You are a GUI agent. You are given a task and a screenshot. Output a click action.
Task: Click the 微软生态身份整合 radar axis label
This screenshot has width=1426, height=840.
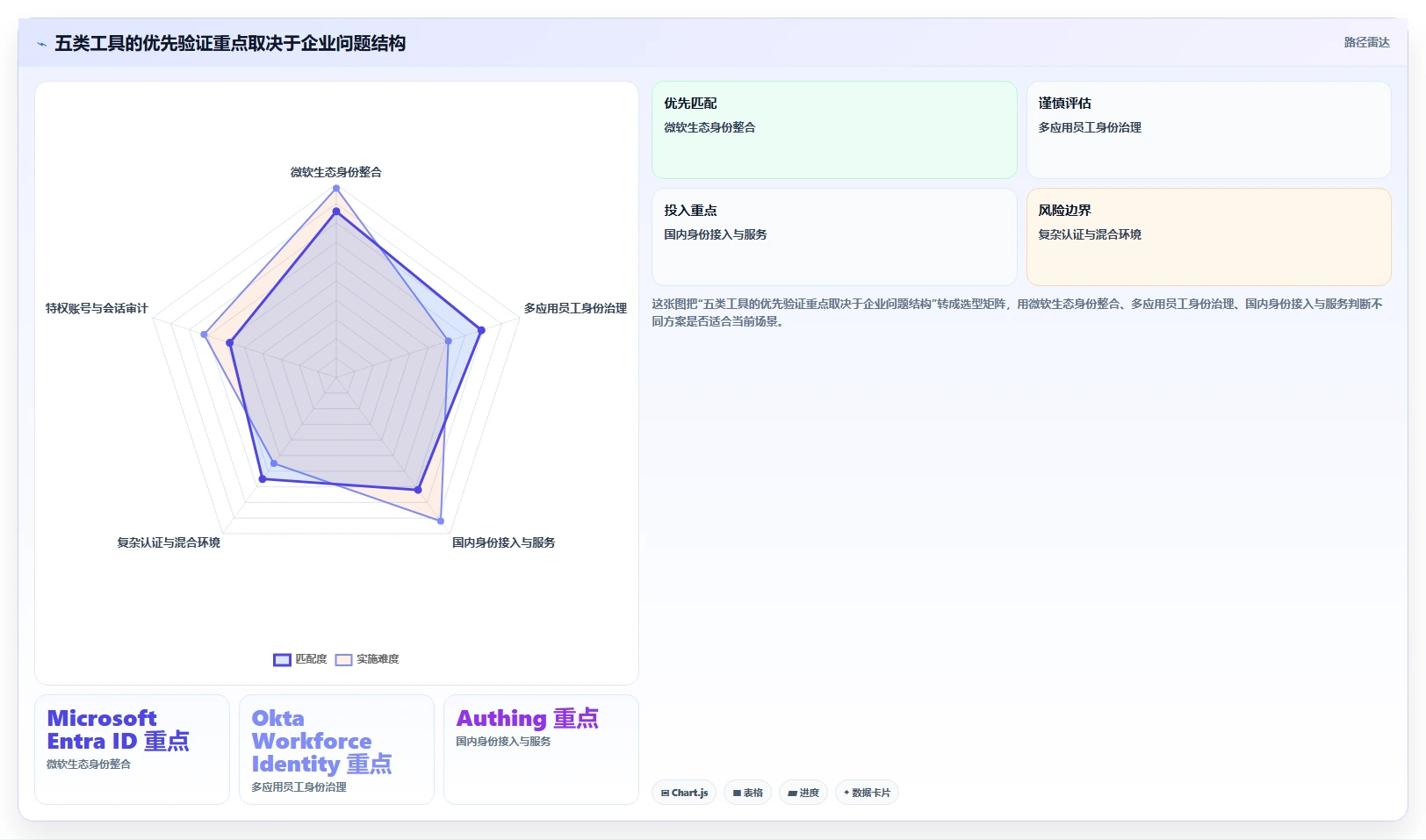(x=336, y=172)
